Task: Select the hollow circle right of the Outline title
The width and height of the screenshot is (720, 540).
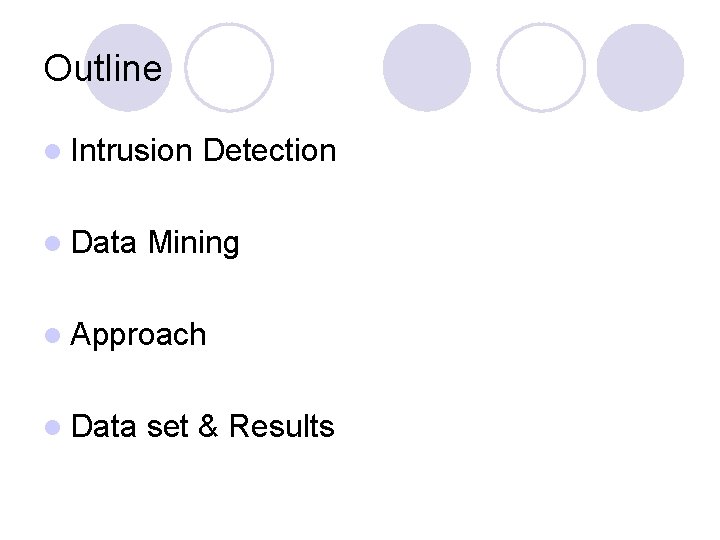Action: click(229, 68)
